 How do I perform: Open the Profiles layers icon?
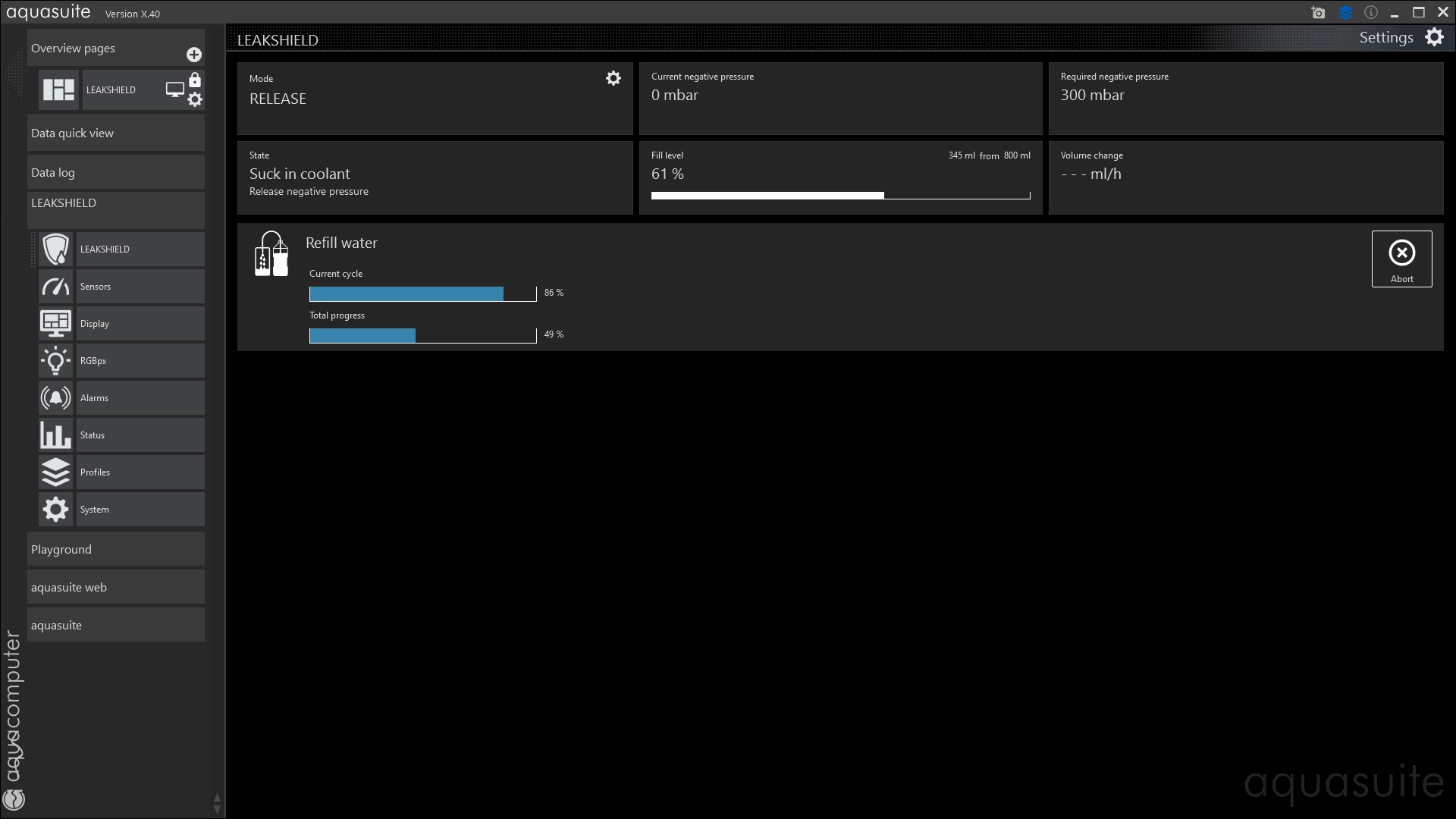click(56, 472)
